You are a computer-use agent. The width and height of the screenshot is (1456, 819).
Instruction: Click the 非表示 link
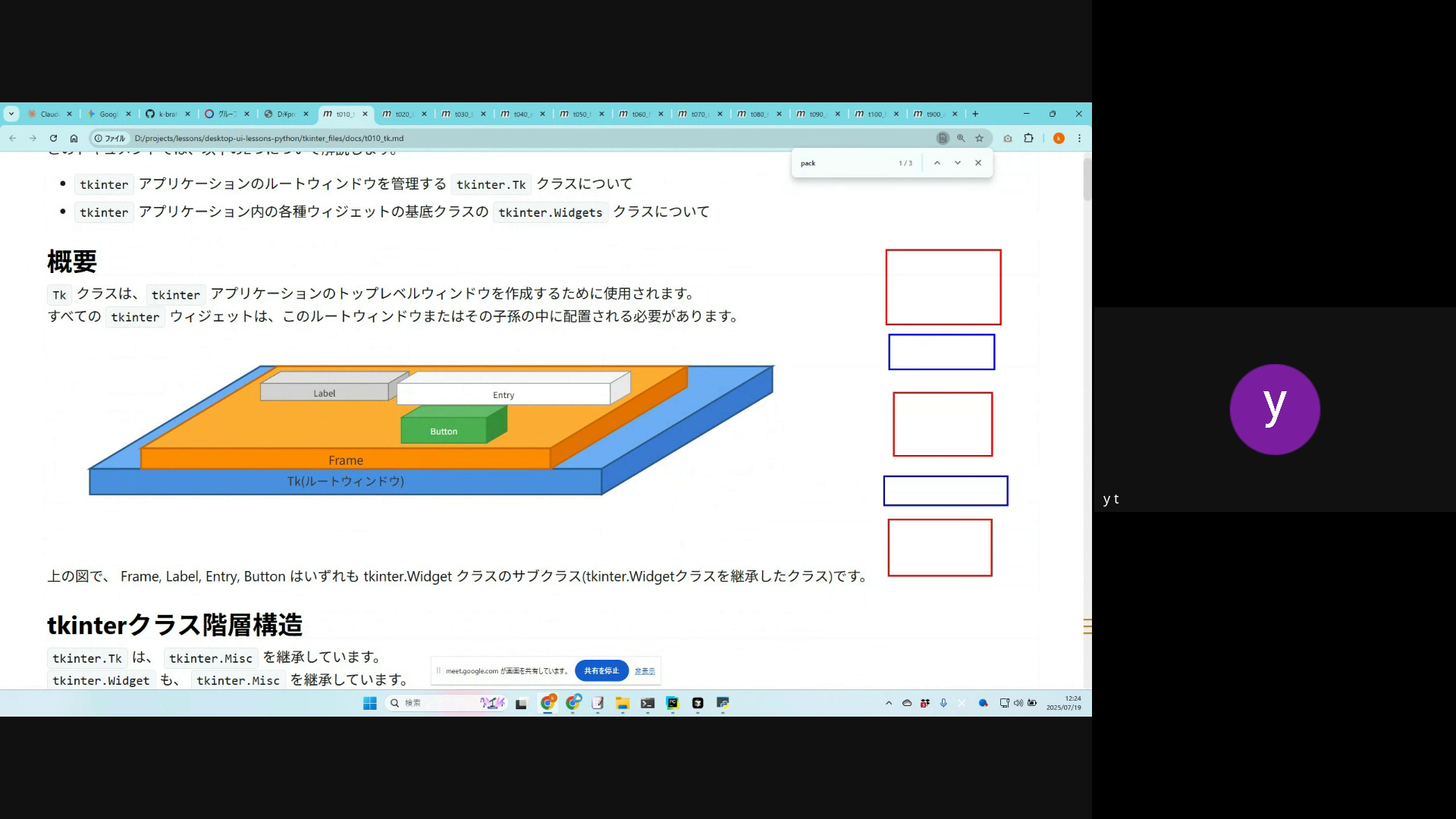[x=645, y=671]
